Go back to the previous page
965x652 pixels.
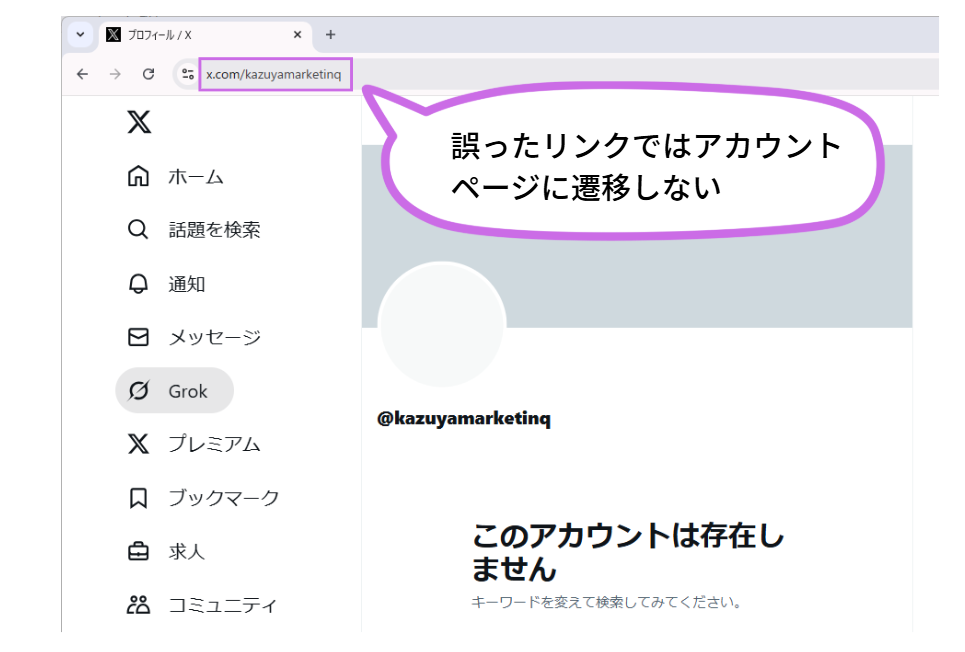tap(82, 74)
